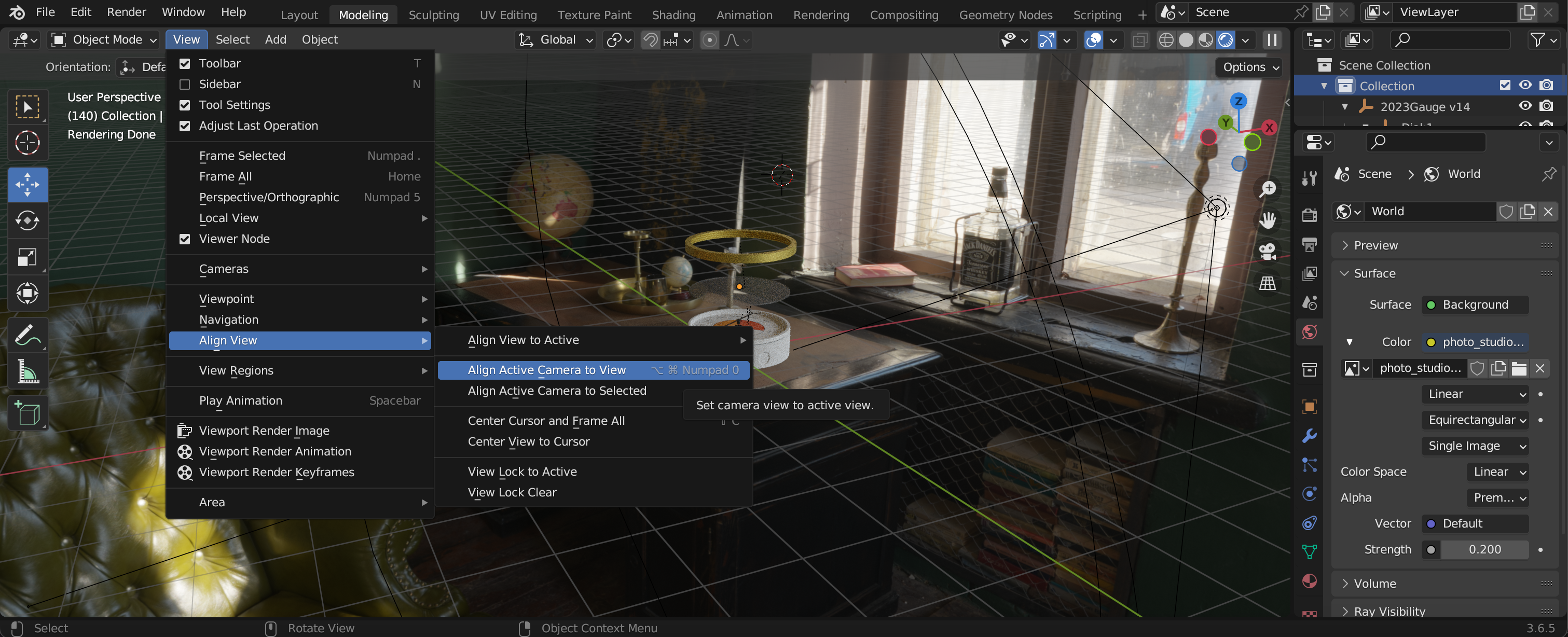The height and width of the screenshot is (637, 1568).
Task: Switch perspective/orthographic grid icon
Action: click(1267, 283)
